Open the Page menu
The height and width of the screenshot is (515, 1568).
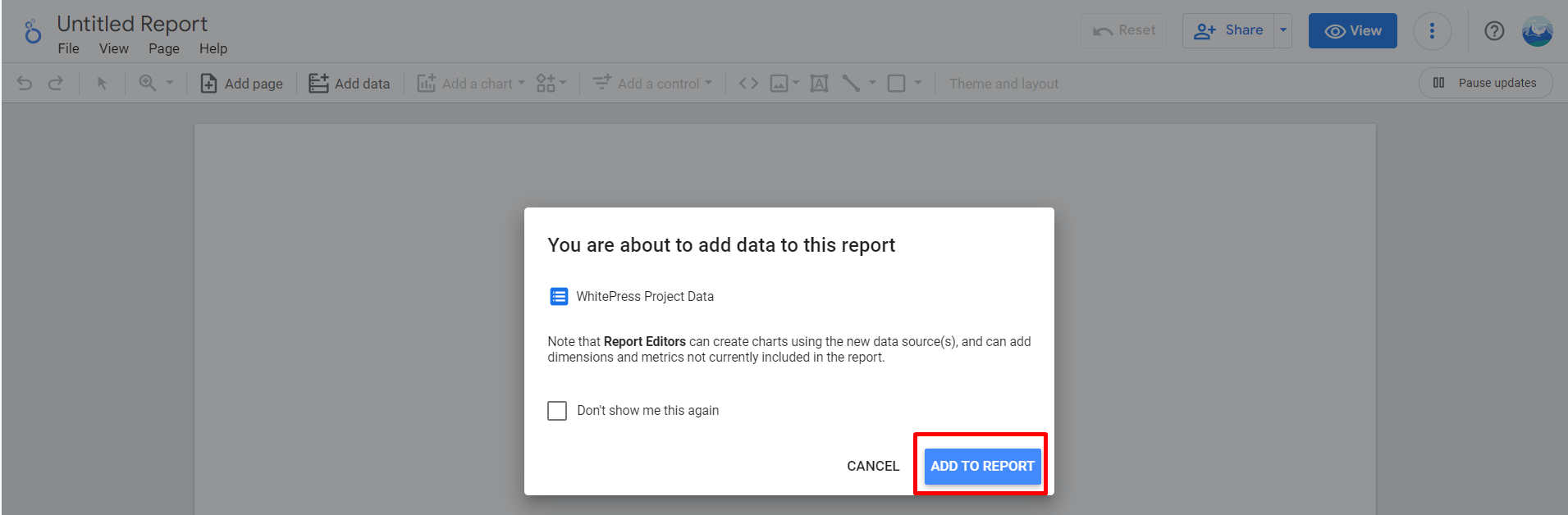point(164,49)
